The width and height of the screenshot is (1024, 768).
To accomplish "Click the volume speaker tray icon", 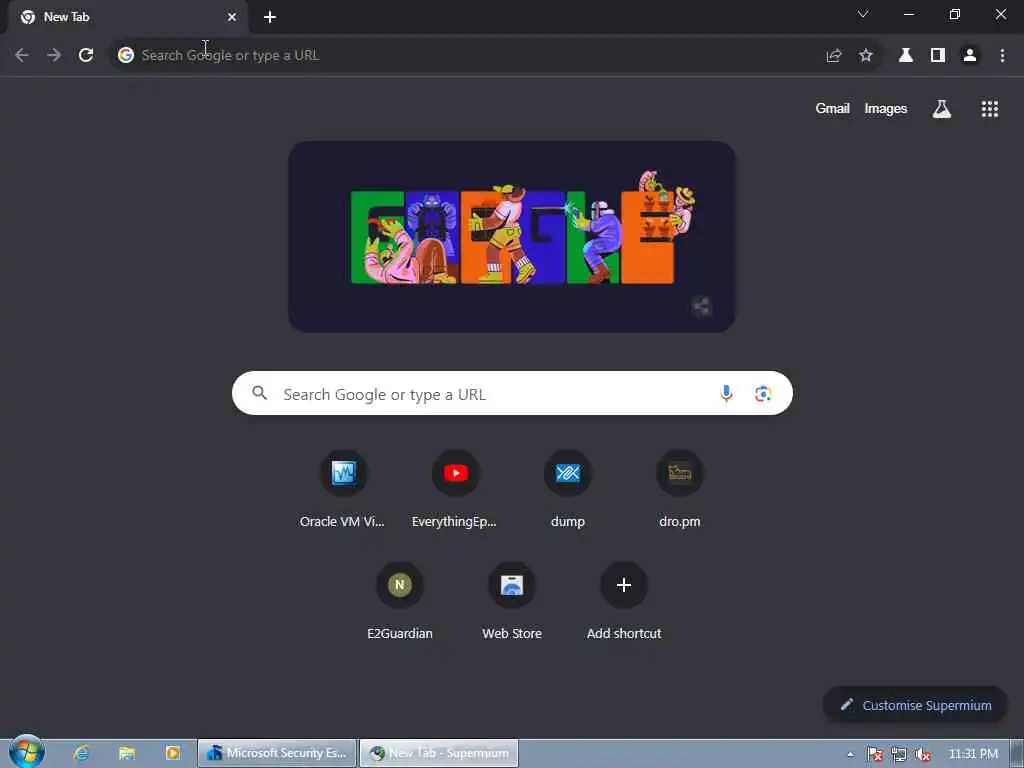I will point(922,754).
